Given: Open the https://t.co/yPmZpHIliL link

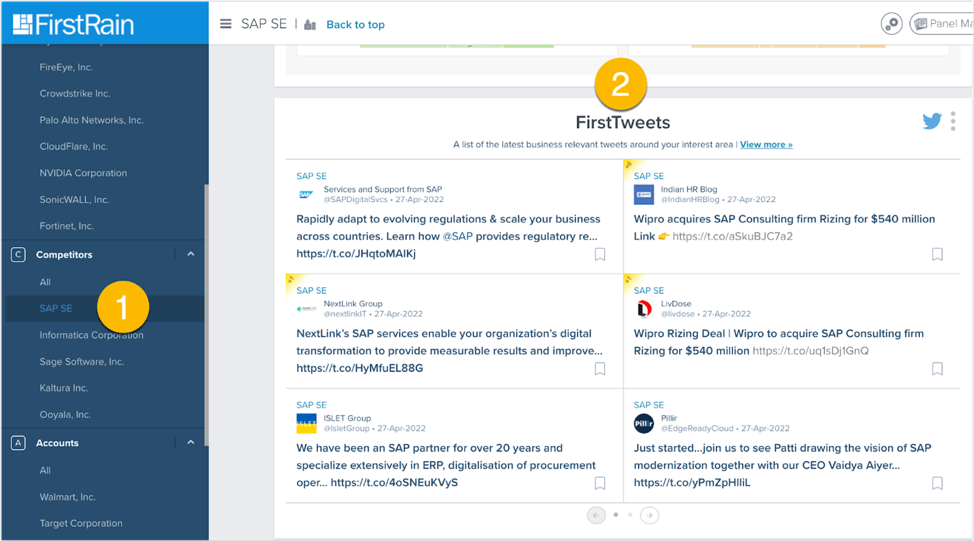Looking at the screenshot, I should coord(692,482).
